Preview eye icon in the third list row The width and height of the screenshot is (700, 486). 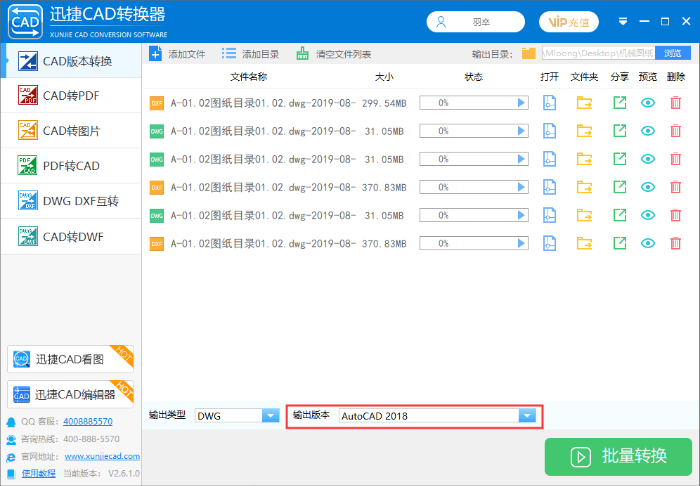pyautogui.click(x=648, y=159)
